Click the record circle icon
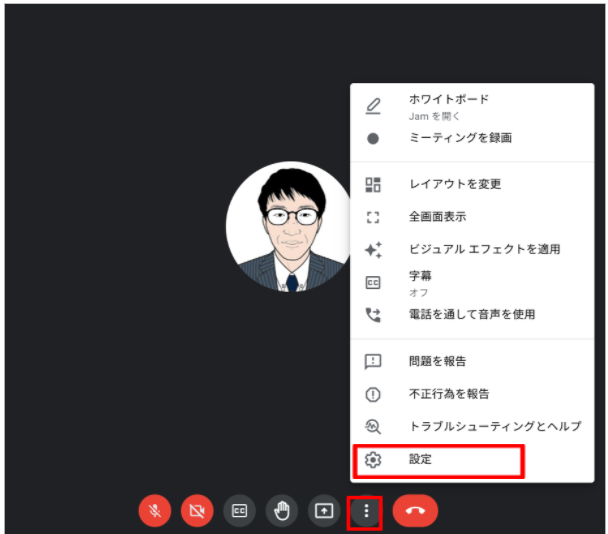This screenshot has height=534, width=608. (x=373, y=138)
